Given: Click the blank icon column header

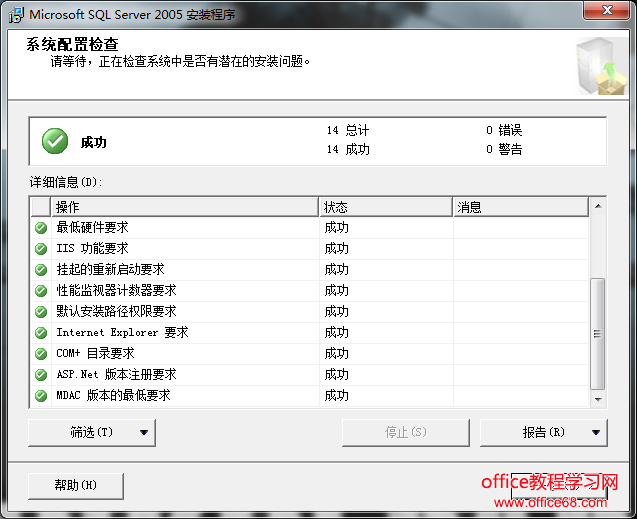Looking at the screenshot, I should point(41,207).
